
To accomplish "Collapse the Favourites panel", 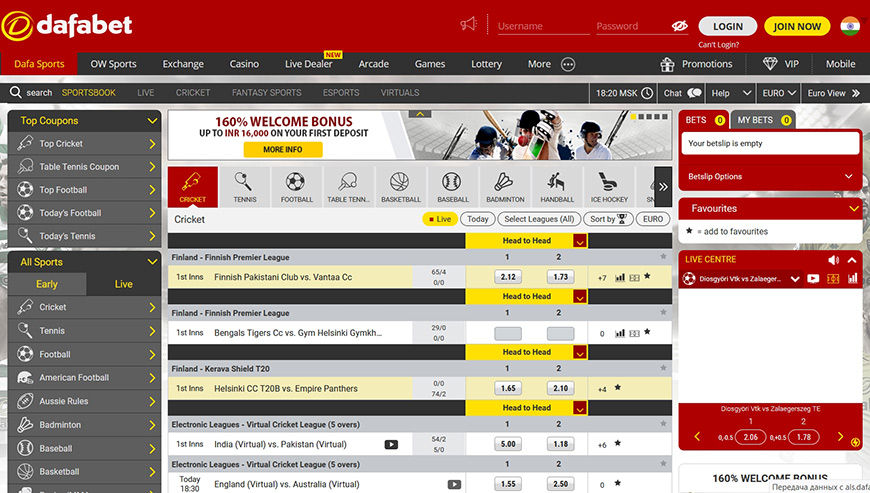I will click(x=853, y=209).
